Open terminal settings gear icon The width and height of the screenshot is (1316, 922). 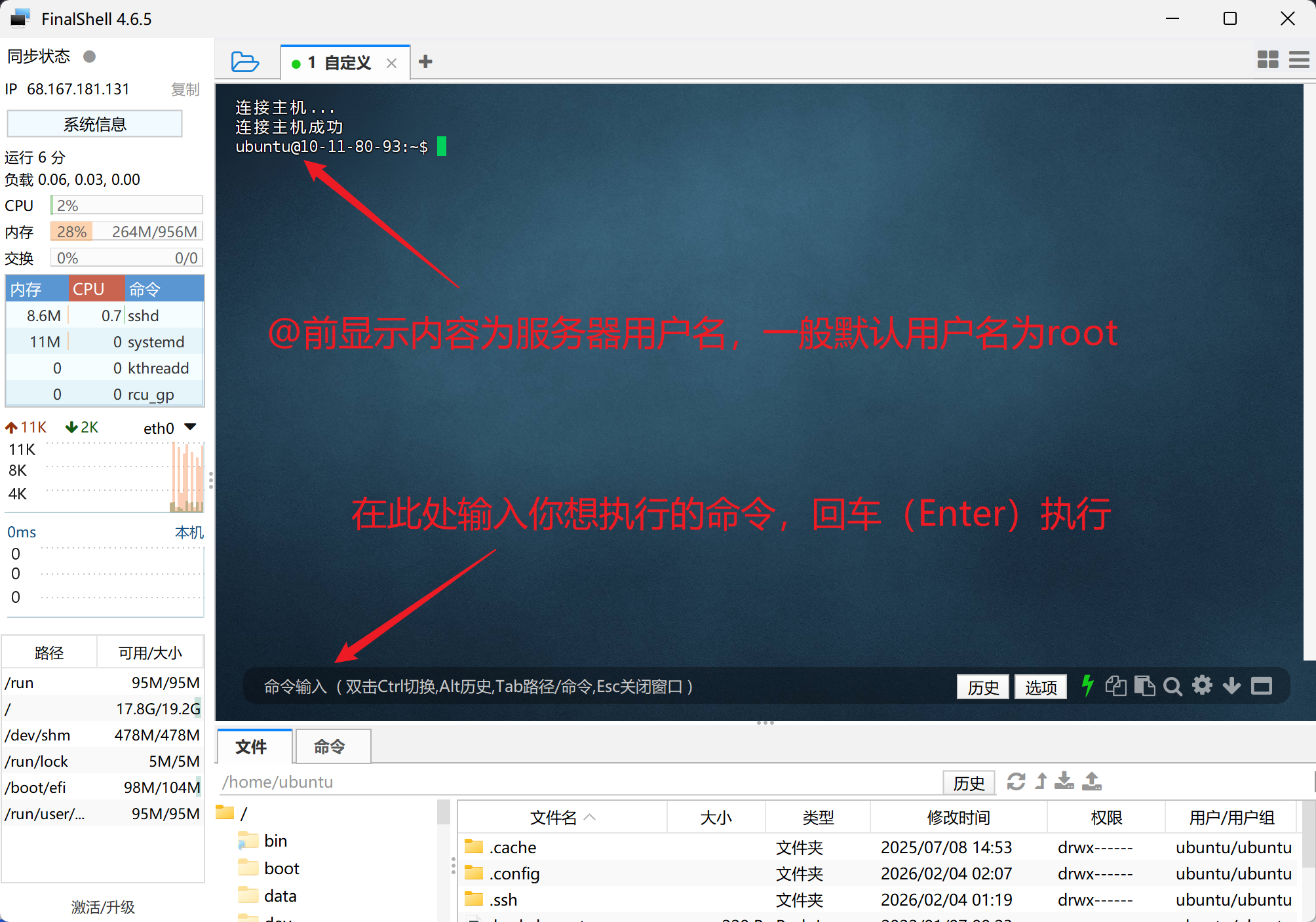click(1202, 686)
